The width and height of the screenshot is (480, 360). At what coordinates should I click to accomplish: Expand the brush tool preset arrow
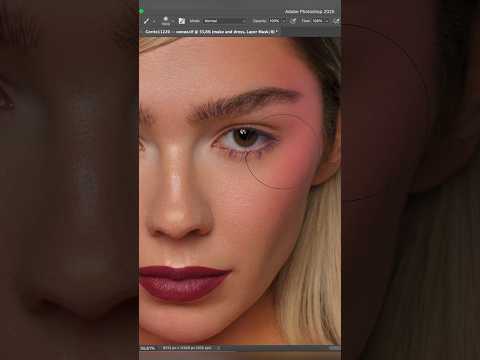(x=154, y=21)
